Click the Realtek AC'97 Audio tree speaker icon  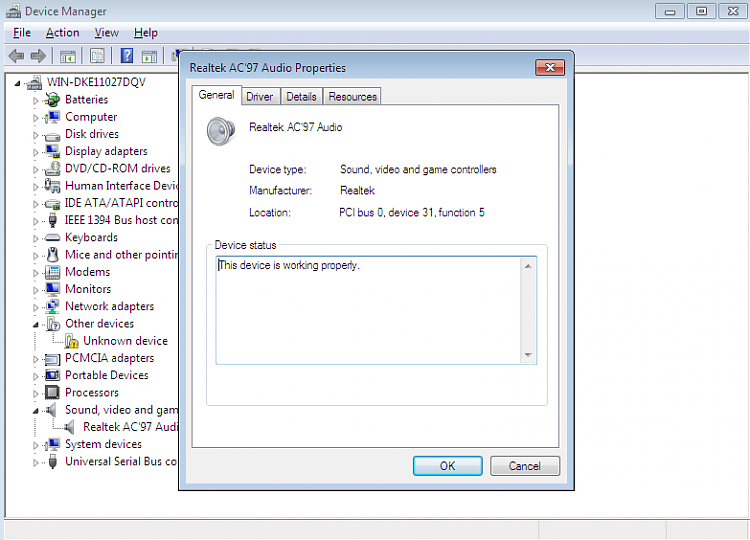70,427
